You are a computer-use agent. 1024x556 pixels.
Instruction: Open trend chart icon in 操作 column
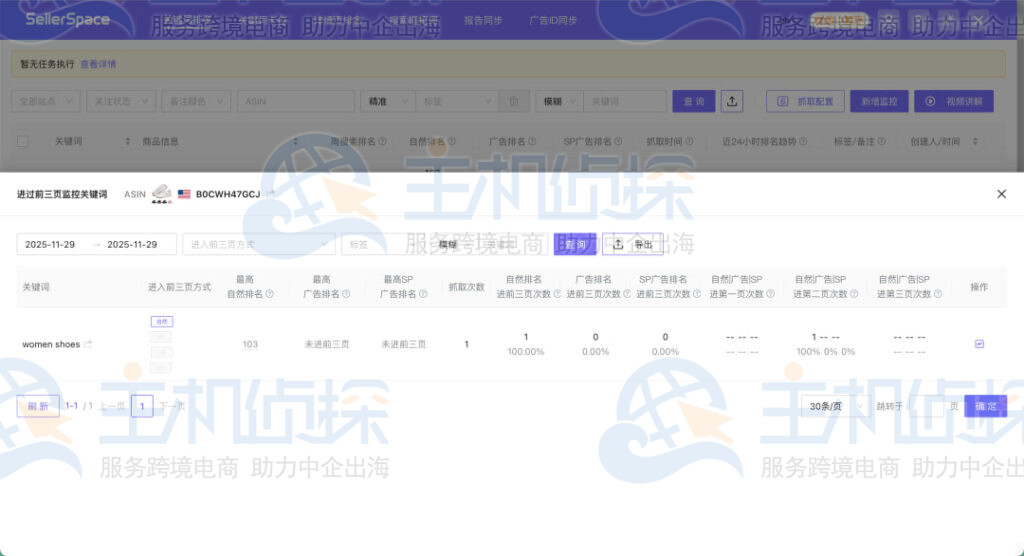coord(979,344)
